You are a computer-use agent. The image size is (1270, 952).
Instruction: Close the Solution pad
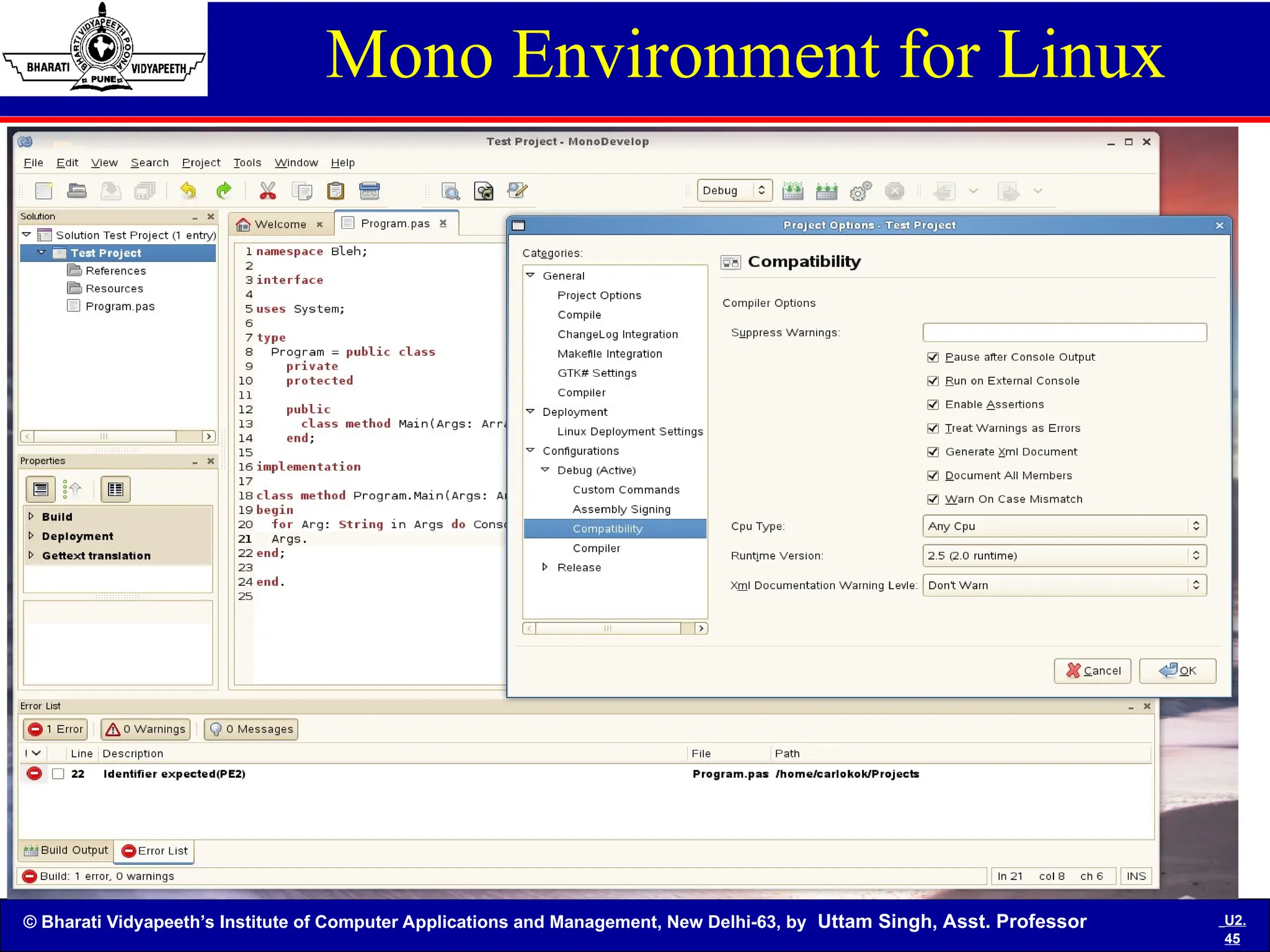click(x=211, y=216)
